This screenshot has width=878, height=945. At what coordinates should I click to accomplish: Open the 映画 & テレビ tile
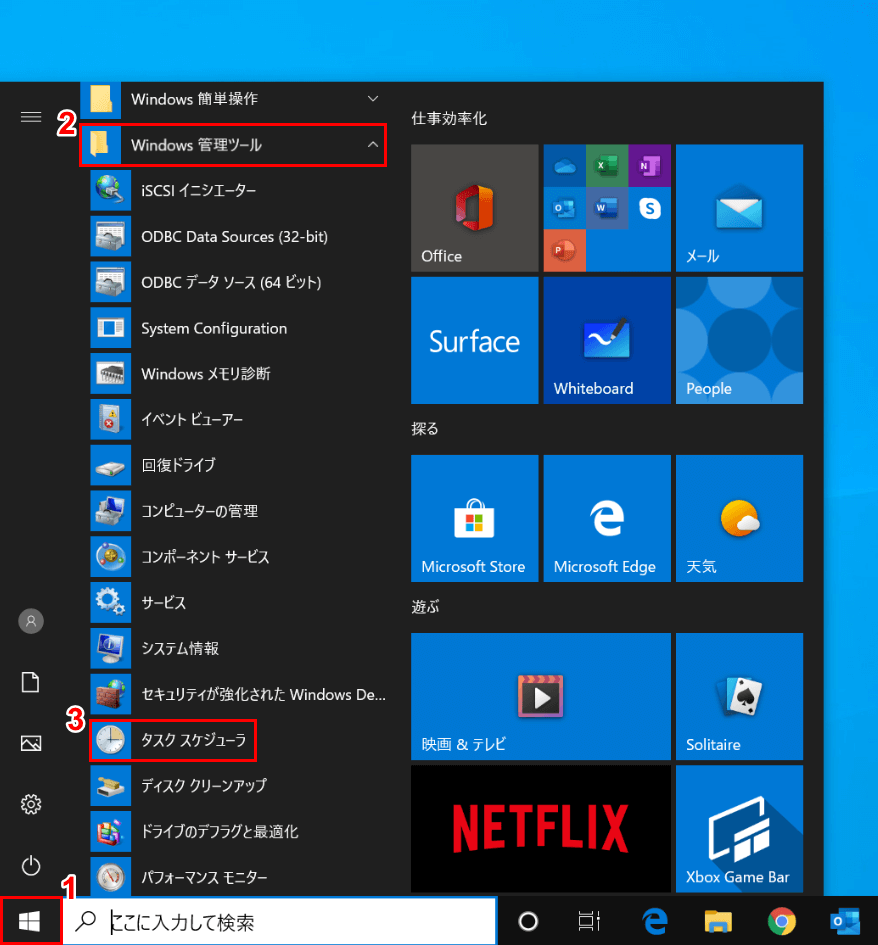click(x=541, y=696)
